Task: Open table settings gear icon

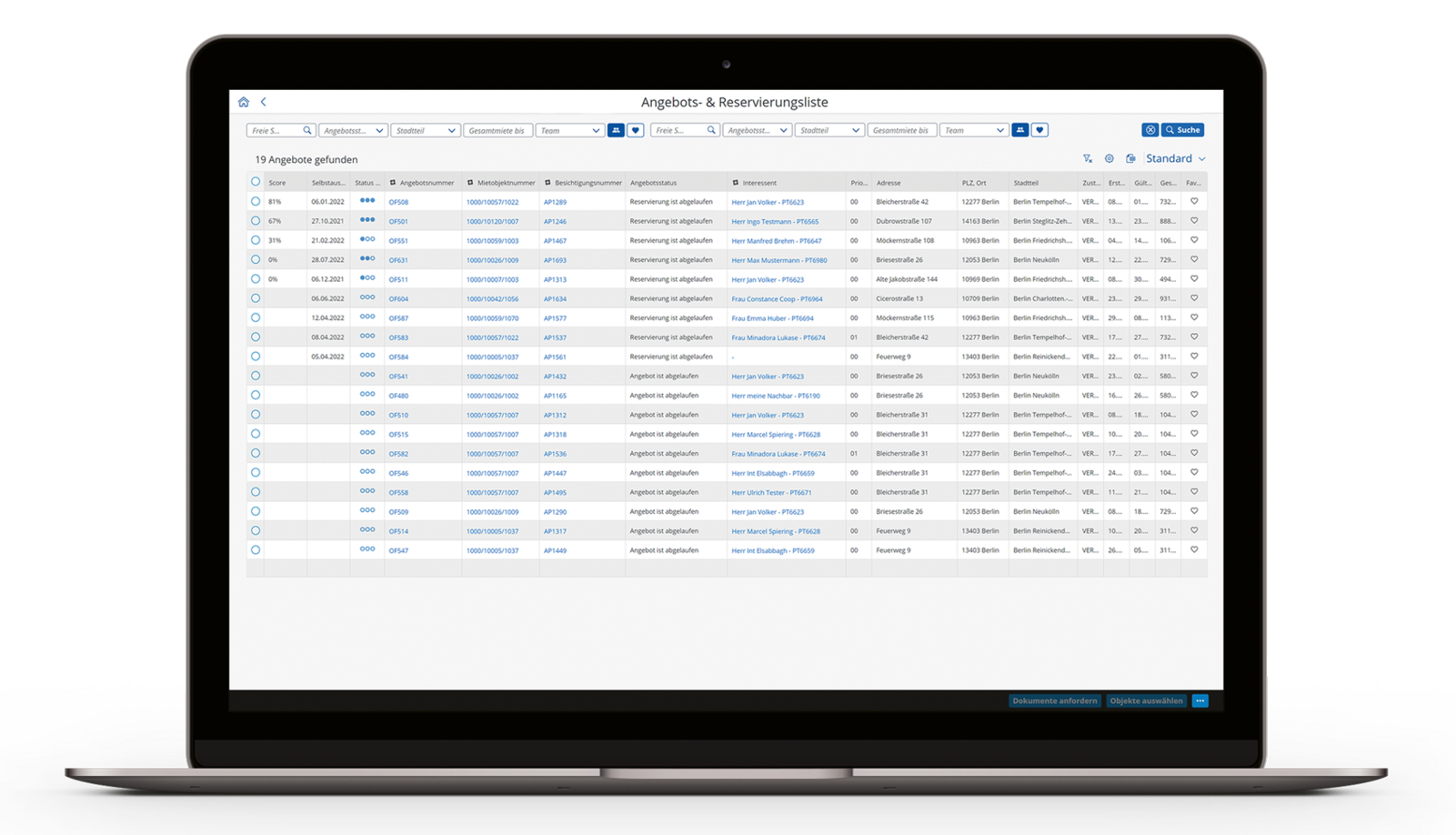Action: point(1109,158)
